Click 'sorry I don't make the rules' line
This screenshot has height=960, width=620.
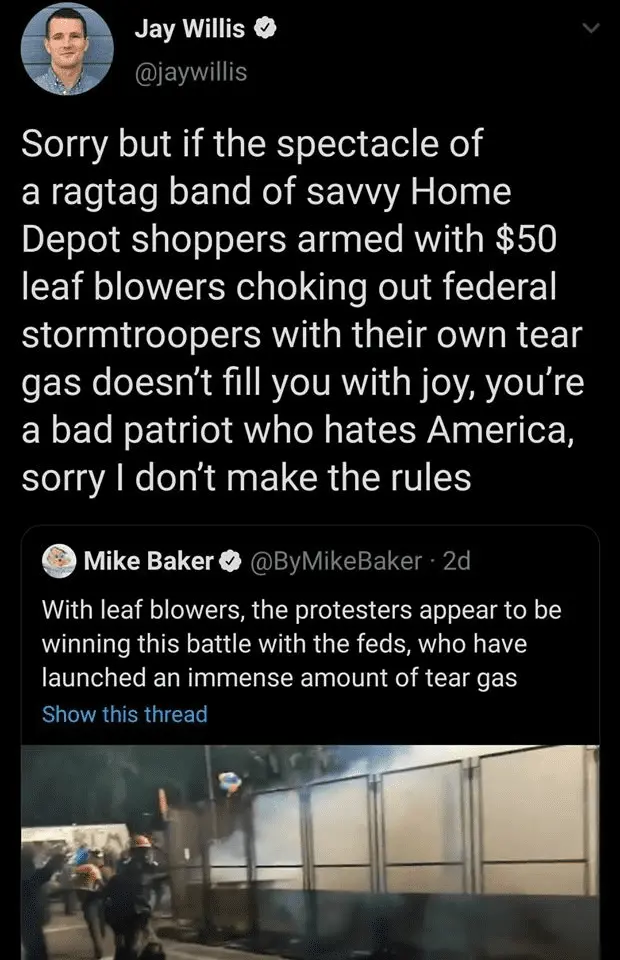pos(245,478)
